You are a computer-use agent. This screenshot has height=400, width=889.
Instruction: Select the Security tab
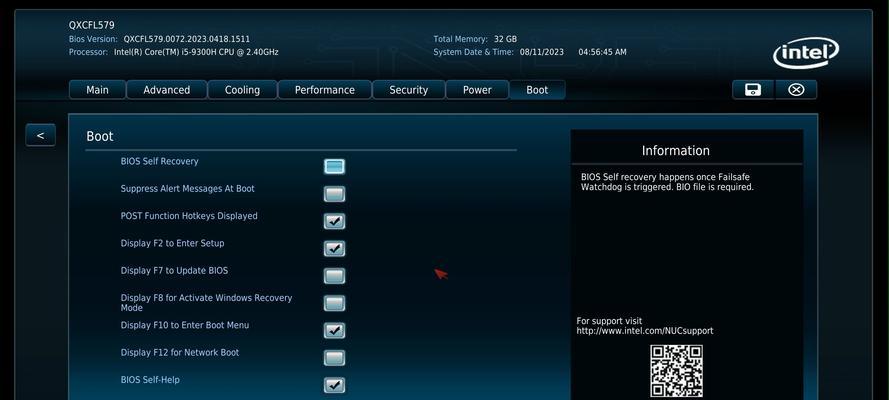tap(408, 90)
